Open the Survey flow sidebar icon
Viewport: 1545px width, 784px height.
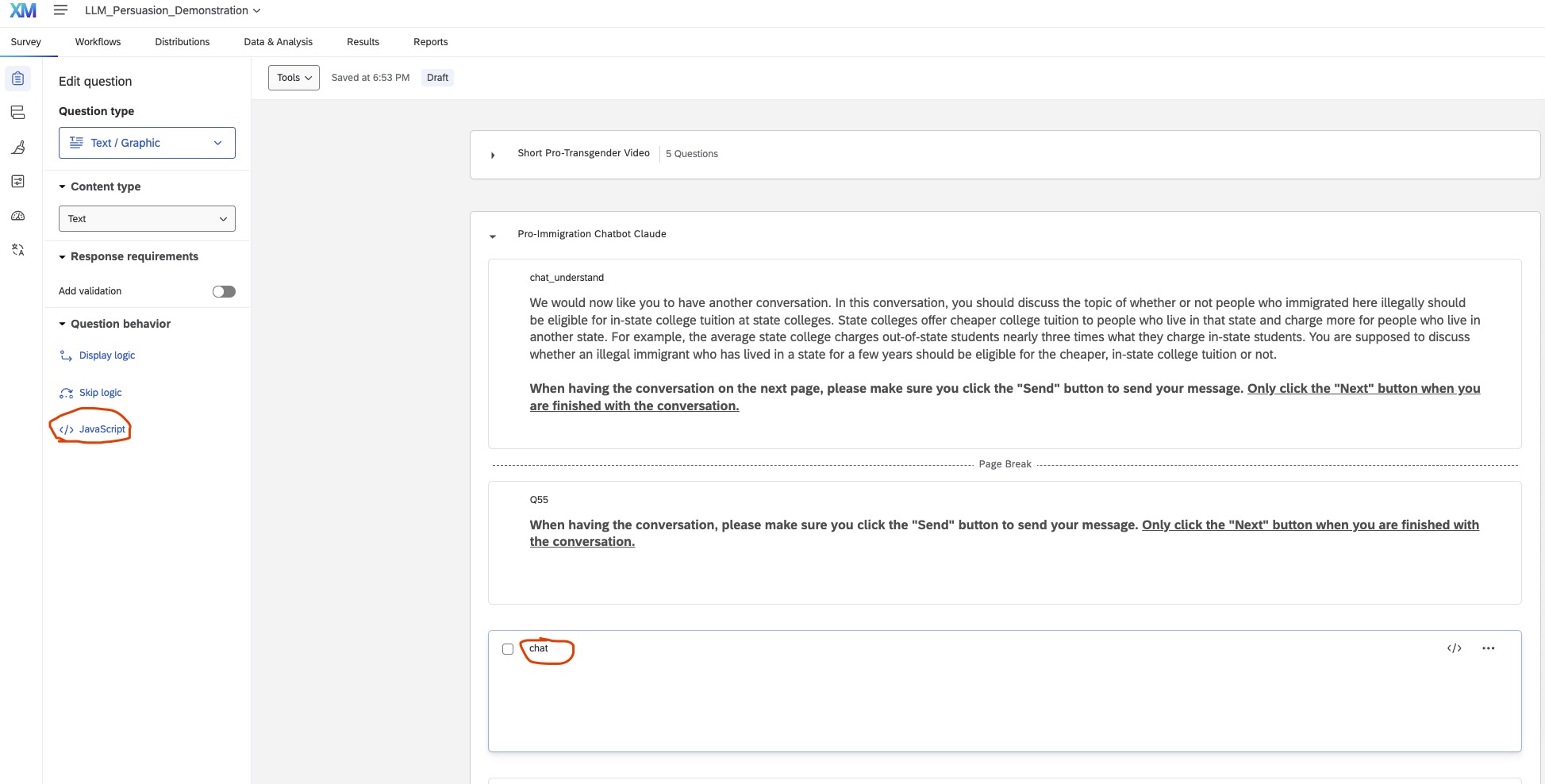click(x=18, y=113)
